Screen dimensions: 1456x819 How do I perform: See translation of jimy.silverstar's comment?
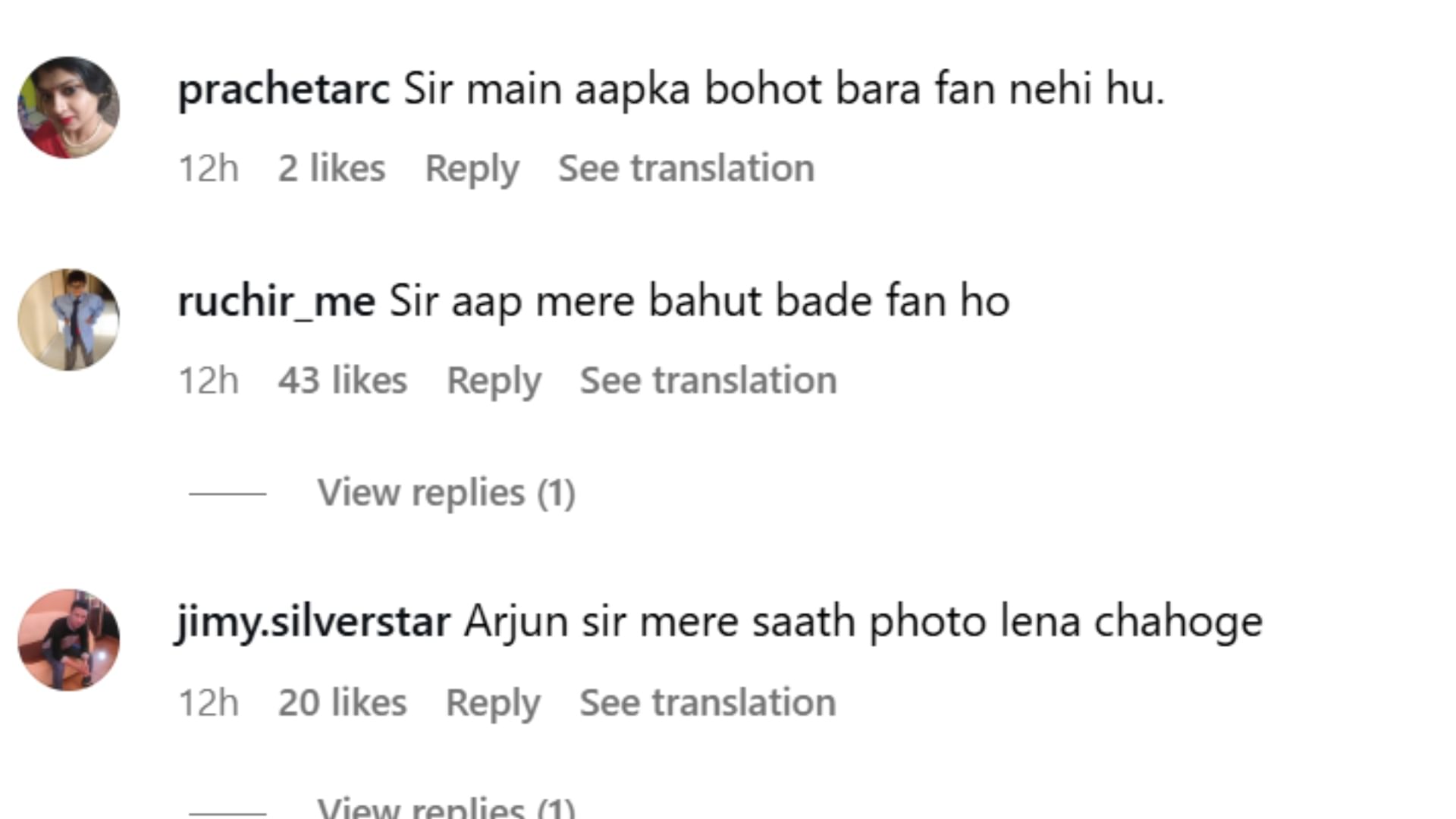coord(708,703)
